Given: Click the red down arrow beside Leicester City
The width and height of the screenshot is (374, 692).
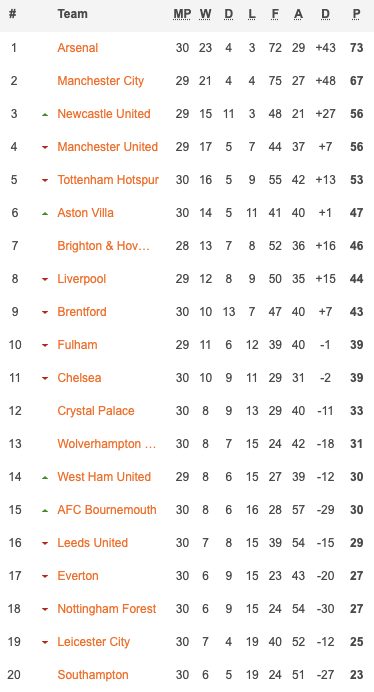Looking at the screenshot, I should point(45,643).
